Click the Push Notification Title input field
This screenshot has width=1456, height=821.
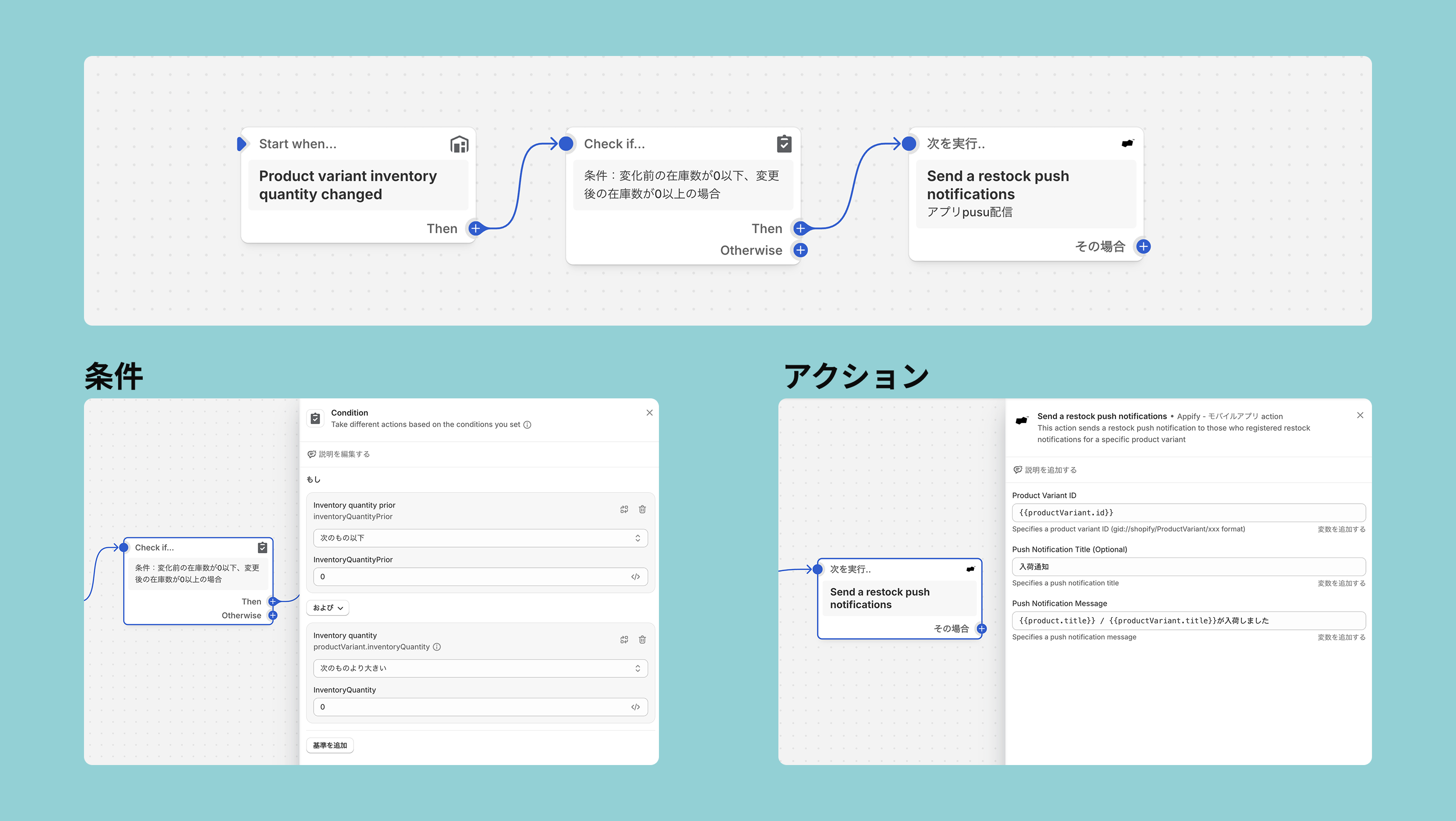[1188, 567]
